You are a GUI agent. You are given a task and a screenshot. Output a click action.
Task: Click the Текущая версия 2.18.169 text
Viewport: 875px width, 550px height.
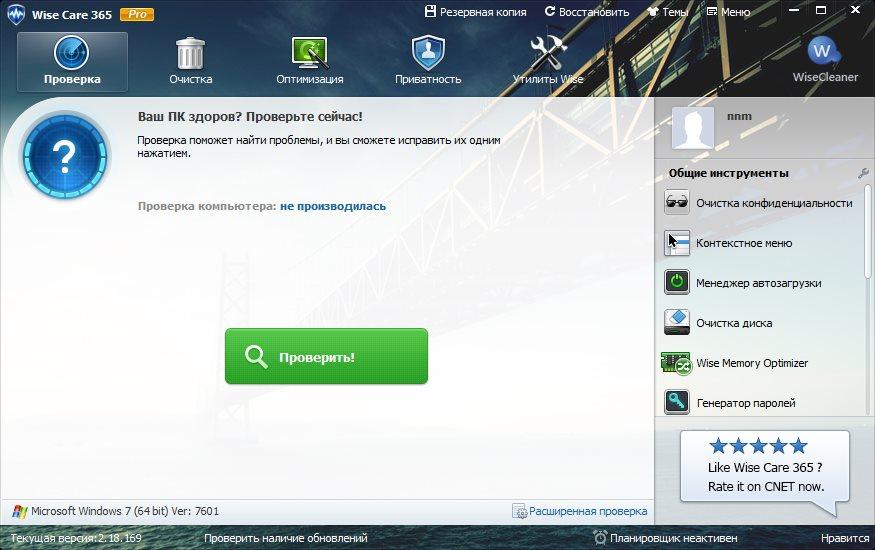[76, 538]
